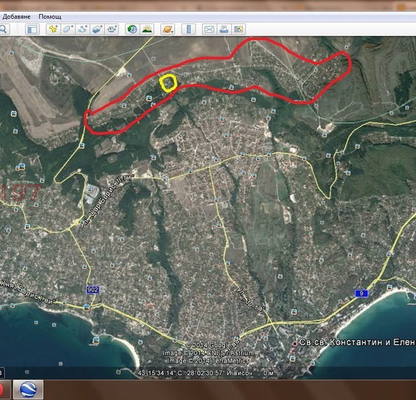Screen dimensions: 416x400
Task: Show historical imagery clock icon
Action: coord(132,29)
